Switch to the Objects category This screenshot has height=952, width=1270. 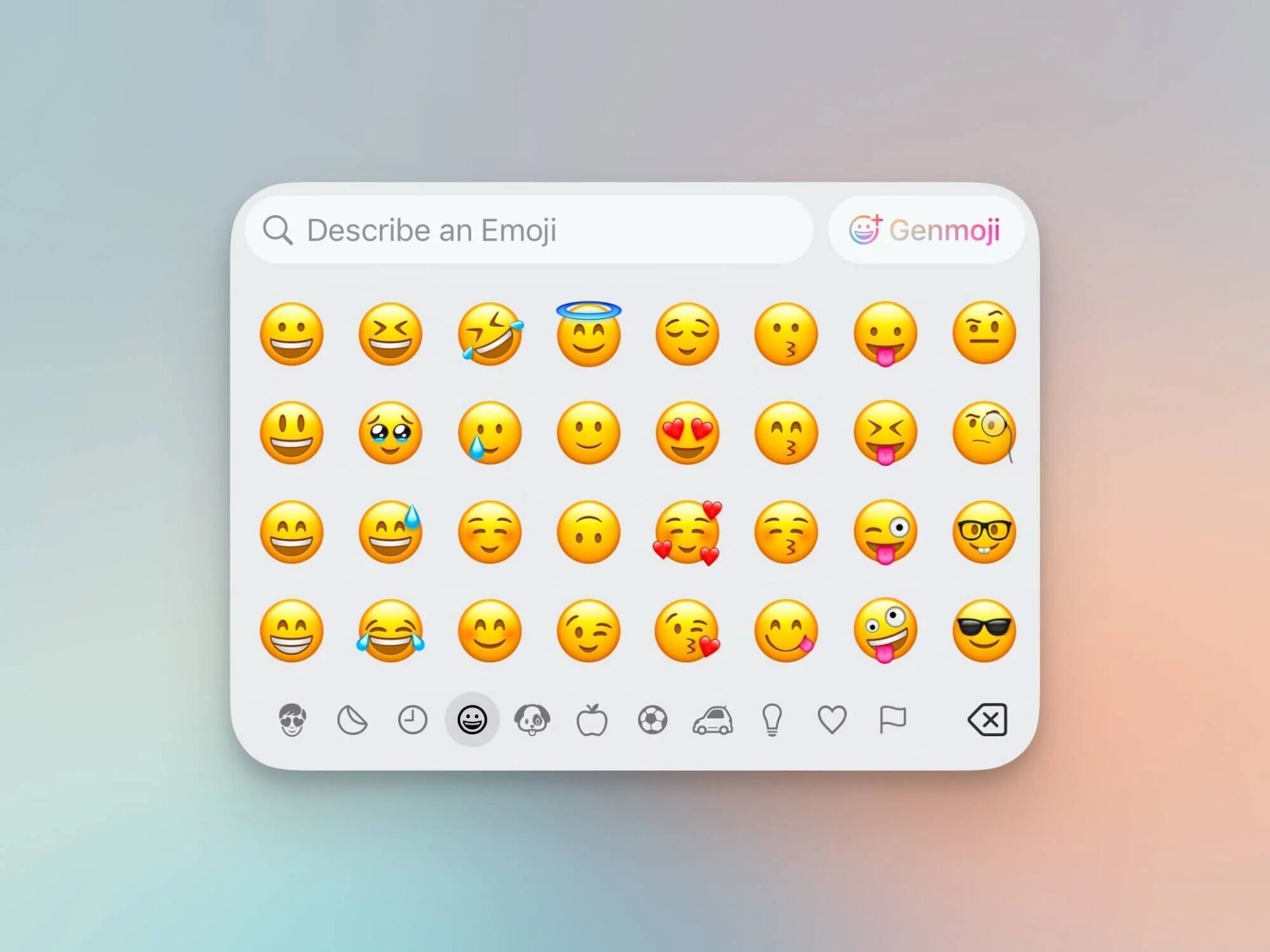point(772,720)
